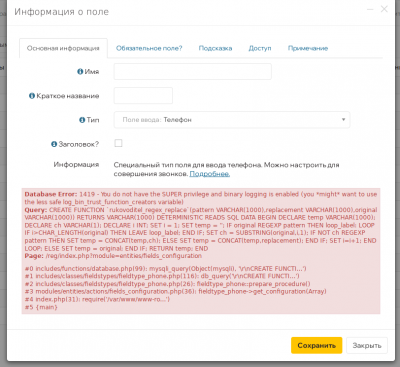Click the Сохранить button
400x367 pixels.
pos(316,345)
